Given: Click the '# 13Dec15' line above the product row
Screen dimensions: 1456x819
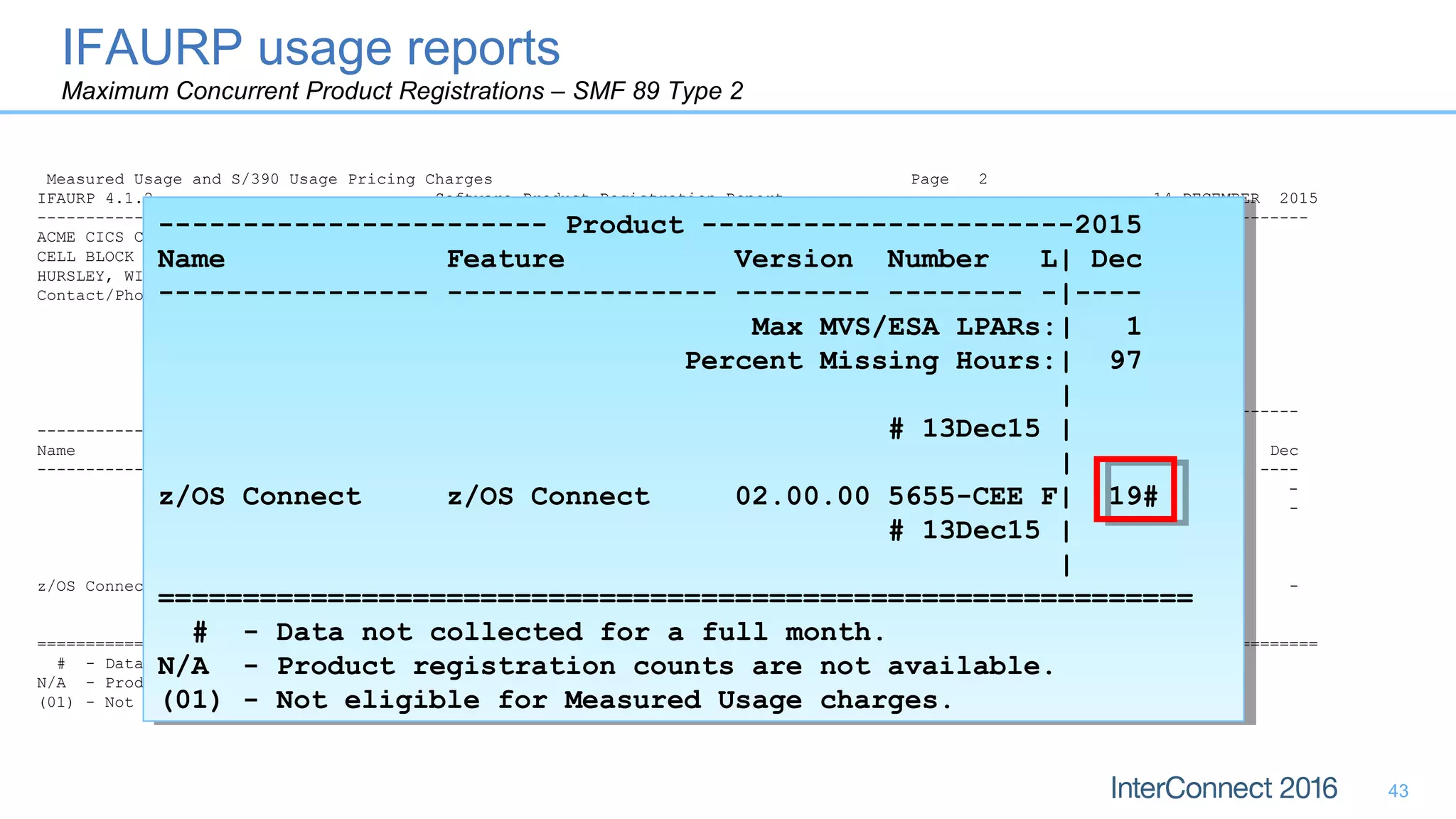Looking at the screenshot, I should coord(964,429).
